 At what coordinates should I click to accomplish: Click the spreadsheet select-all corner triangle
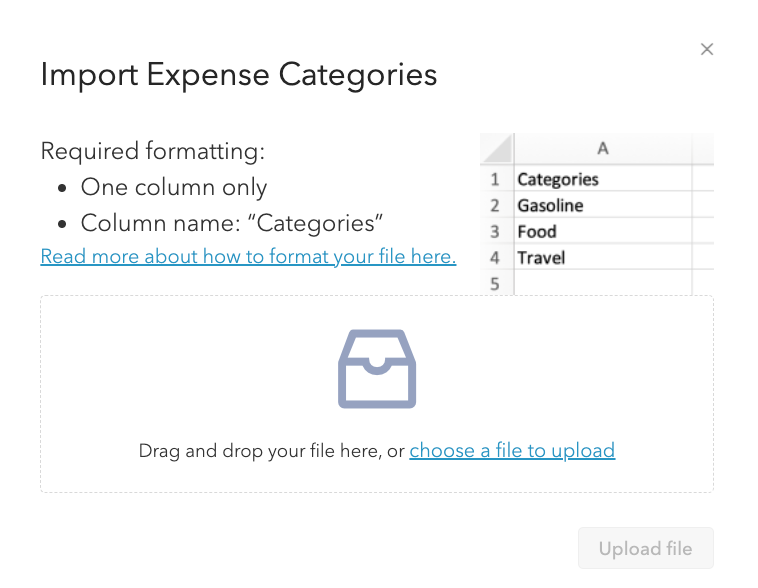(x=496, y=148)
